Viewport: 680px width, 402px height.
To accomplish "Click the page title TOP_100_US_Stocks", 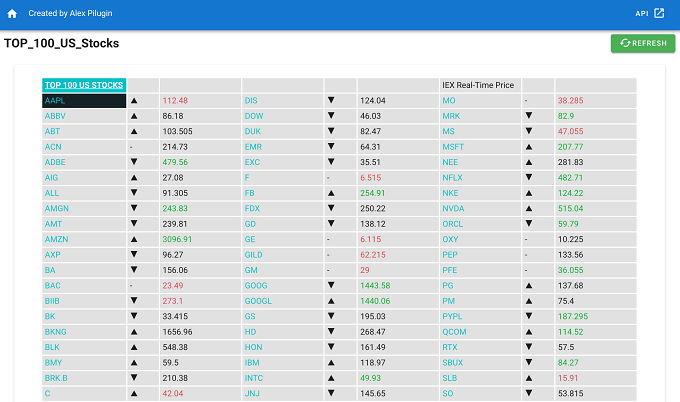I will pyautogui.click(x=61, y=43).
